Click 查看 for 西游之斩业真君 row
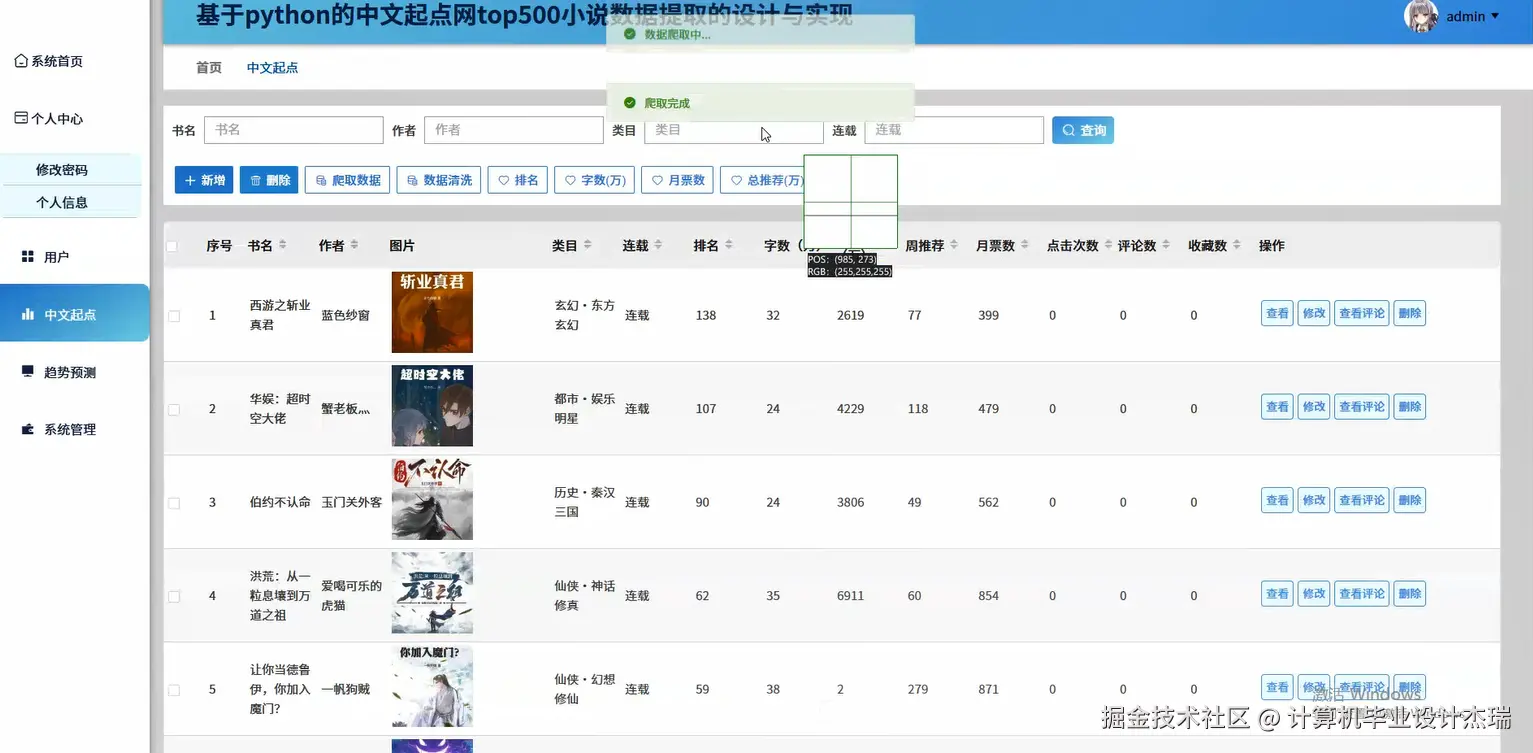Viewport: 1533px width, 753px height. [1277, 313]
